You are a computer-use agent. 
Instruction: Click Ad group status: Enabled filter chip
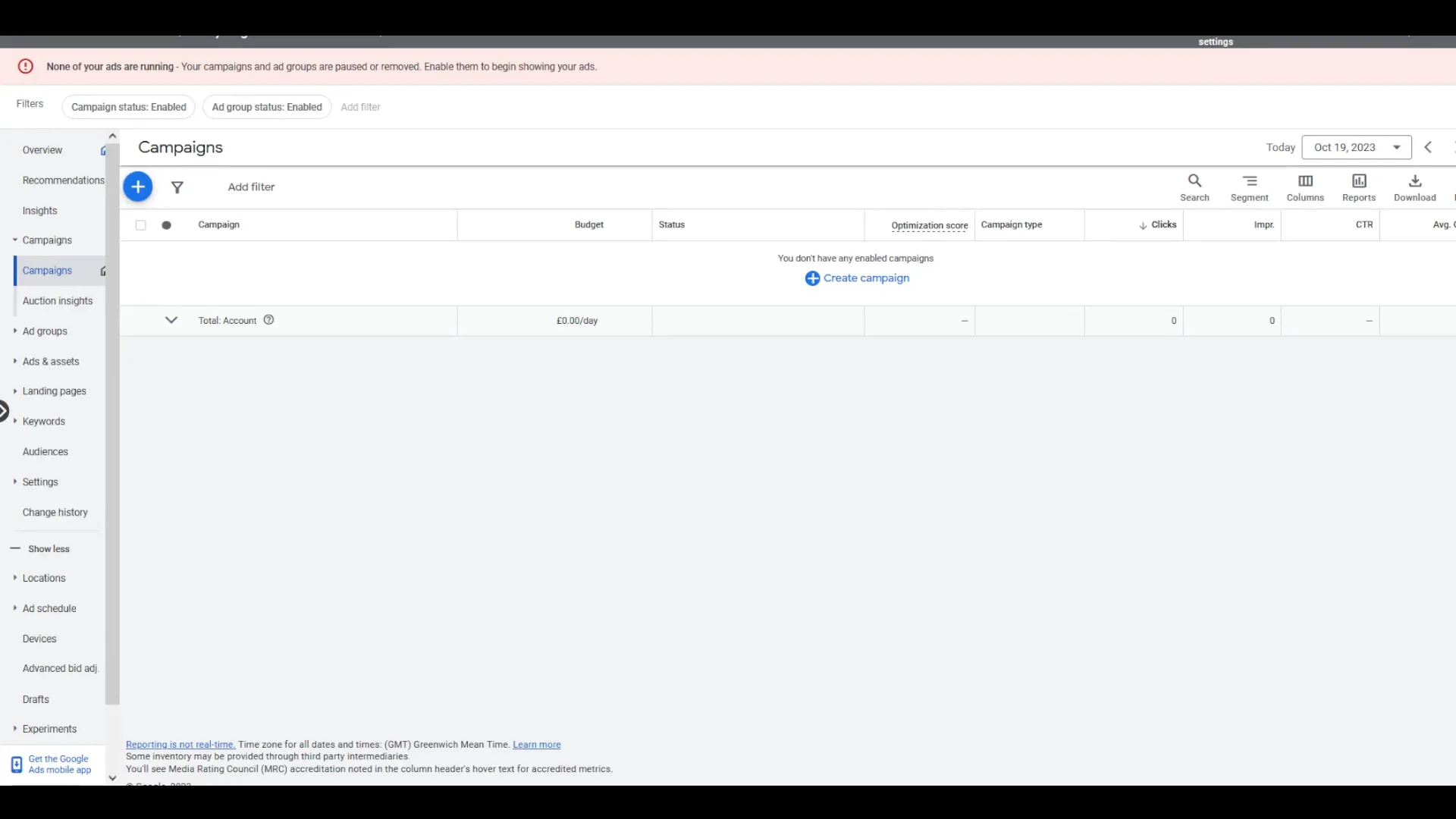coord(267,107)
